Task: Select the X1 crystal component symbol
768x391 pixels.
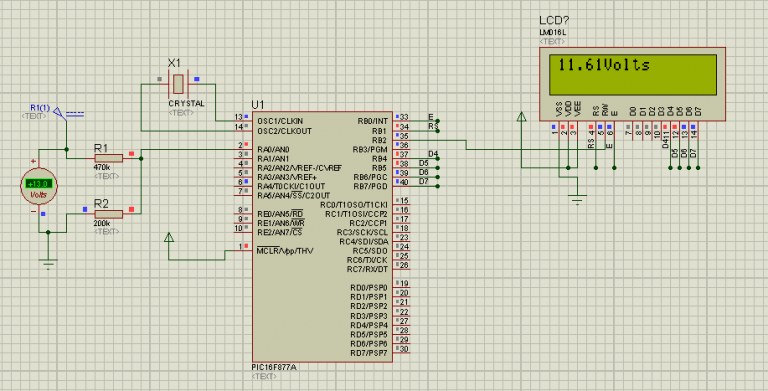Action: pos(178,84)
